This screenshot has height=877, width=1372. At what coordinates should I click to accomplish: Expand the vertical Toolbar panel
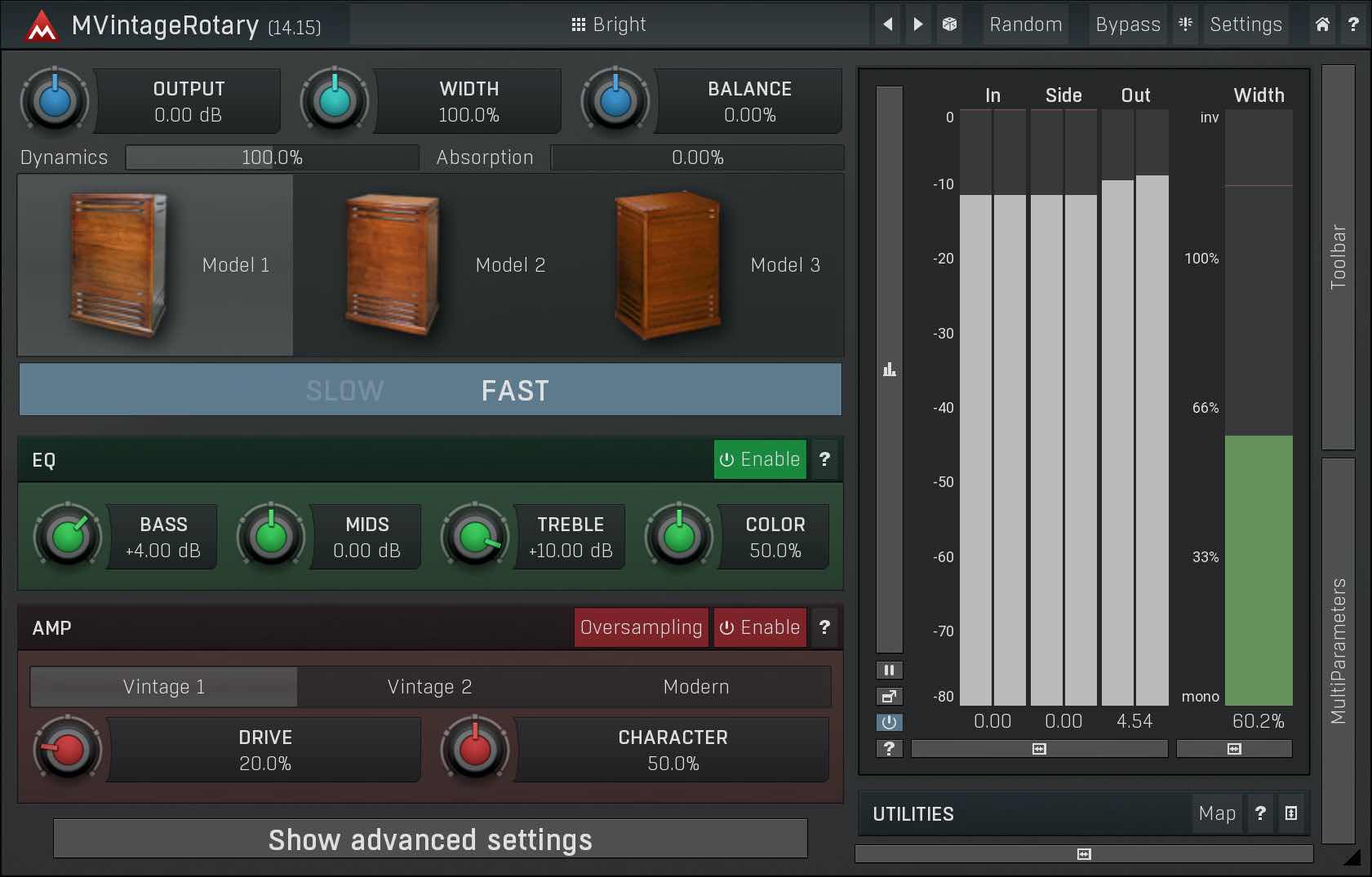click(x=1338, y=257)
